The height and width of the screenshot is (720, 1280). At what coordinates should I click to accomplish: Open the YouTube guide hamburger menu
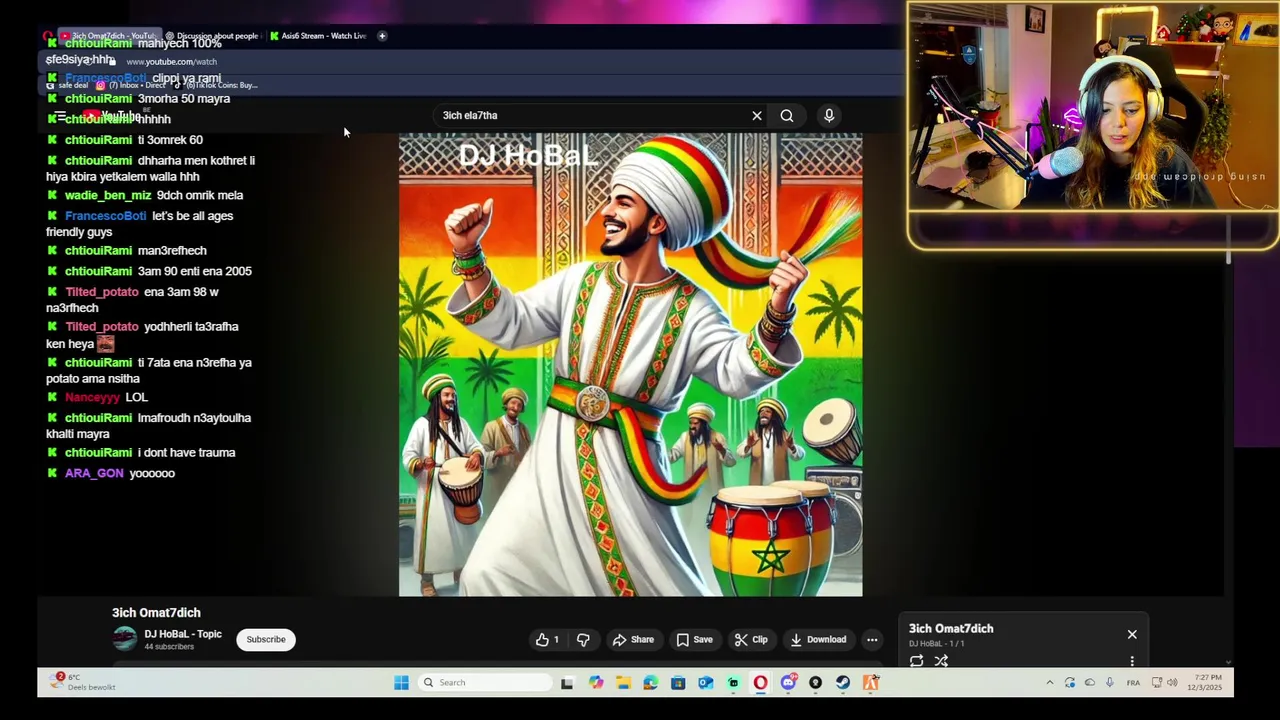point(61,117)
